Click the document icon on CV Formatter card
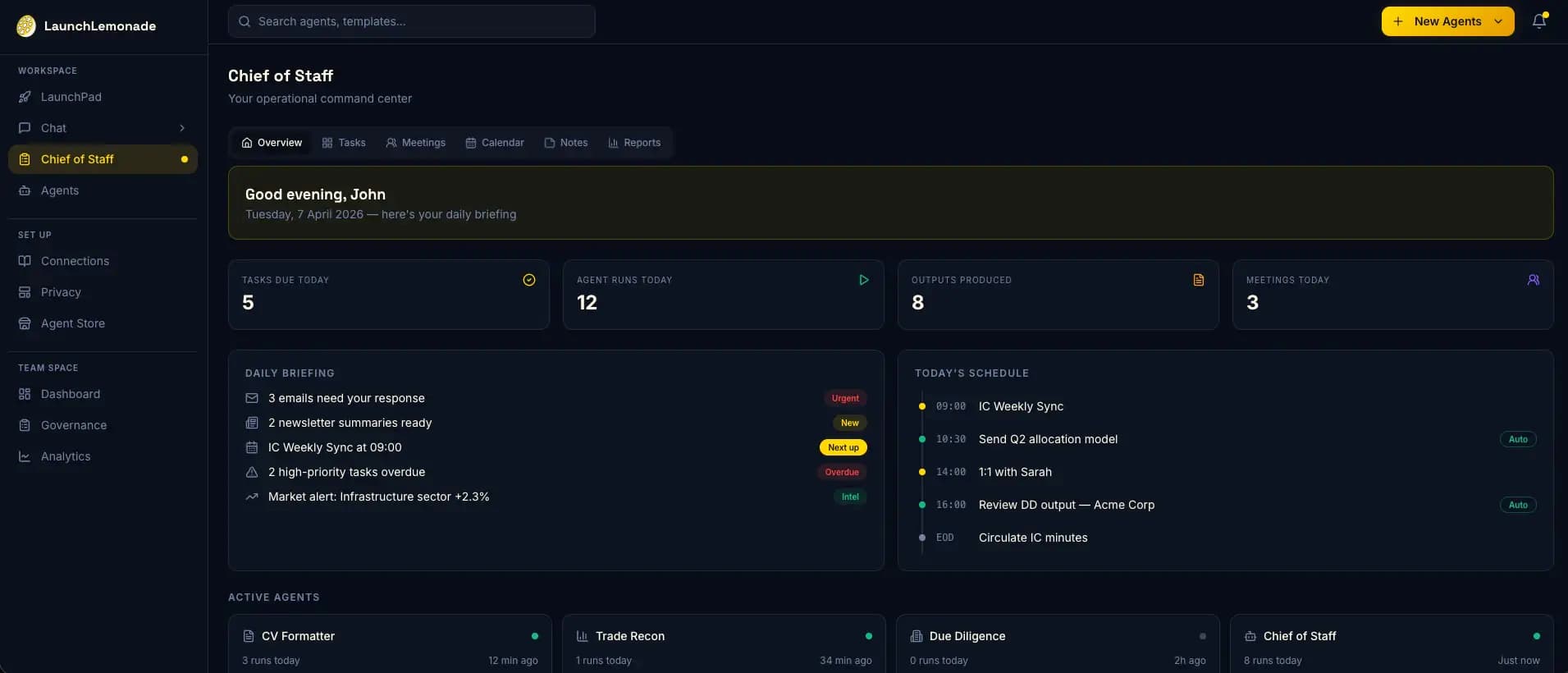 pos(249,636)
